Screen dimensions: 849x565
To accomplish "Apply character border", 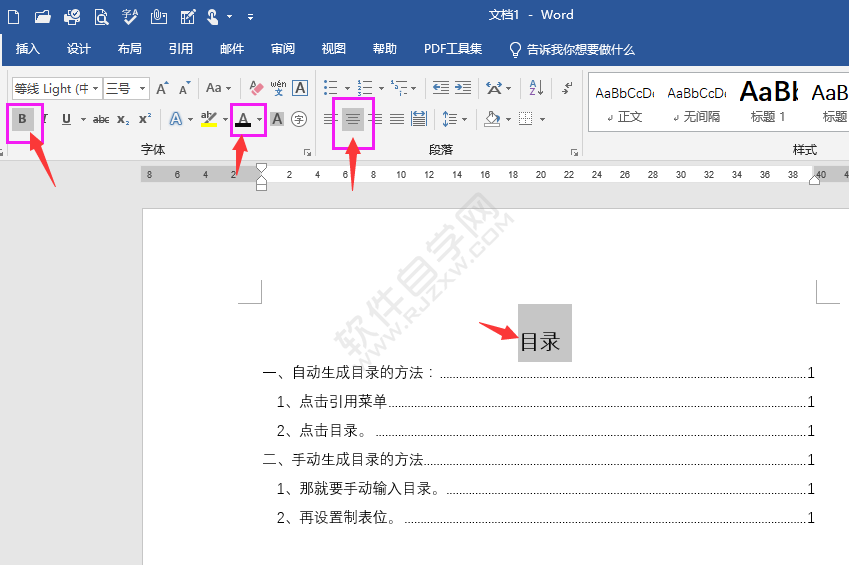I will [x=300, y=88].
